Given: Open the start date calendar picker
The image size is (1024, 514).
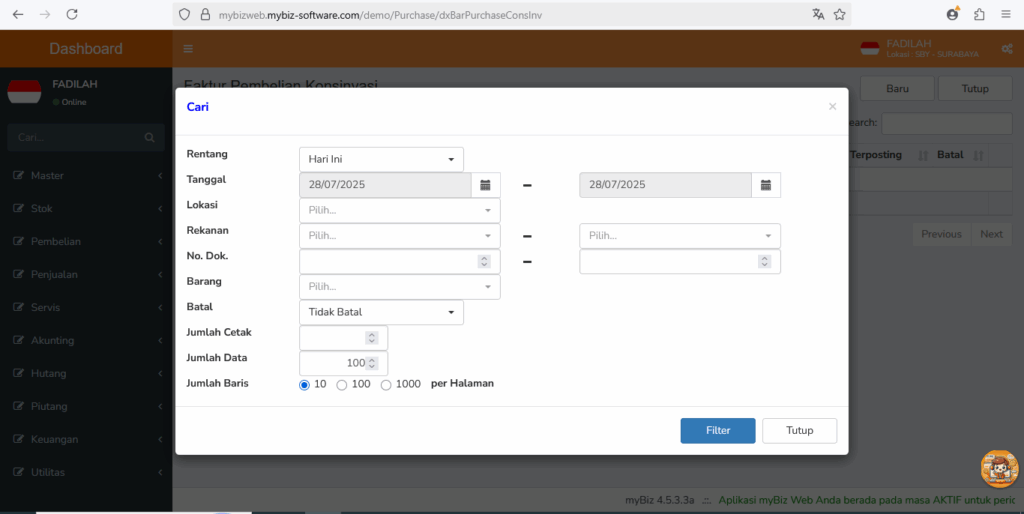Looking at the screenshot, I should point(485,185).
